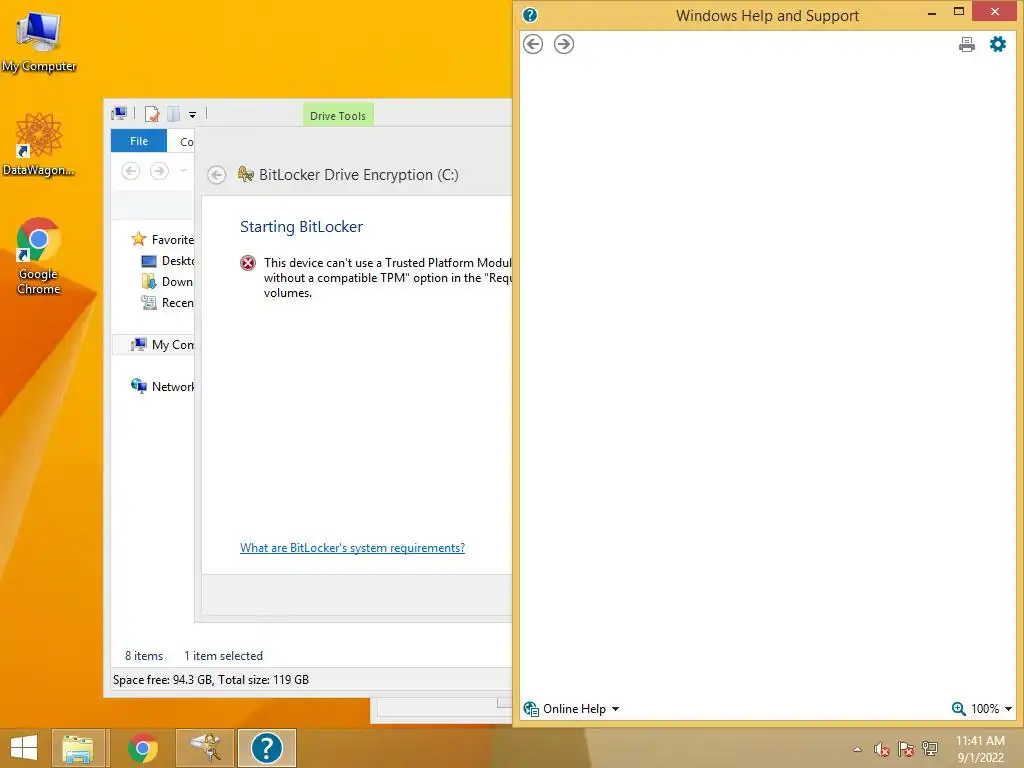Image resolution: width=1024 pixels, height=768 pixels.
Task: Click '8 items' status bar text
Action: pyautogui.click(x=144, y=656)
